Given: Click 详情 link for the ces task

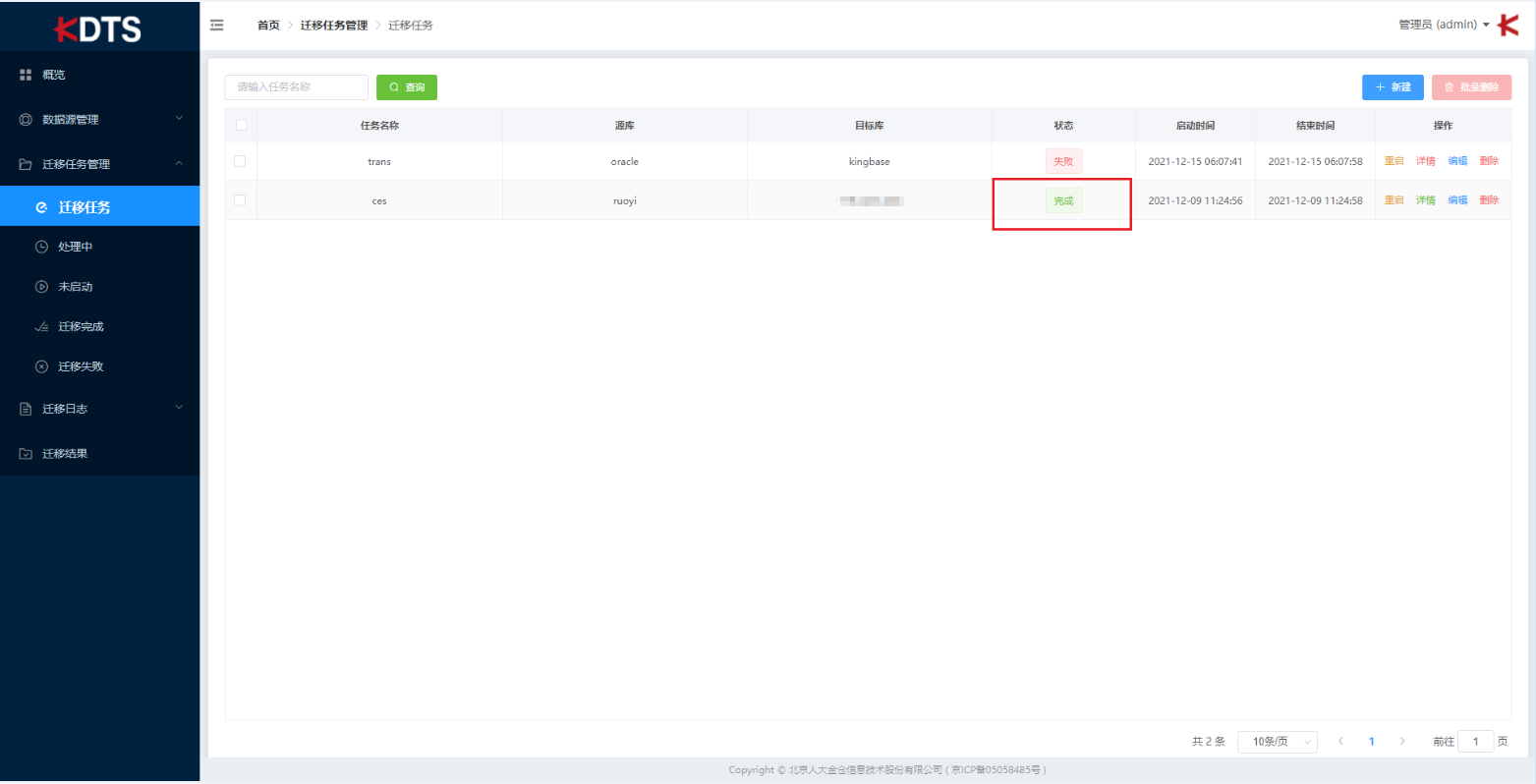Looking at the screenshot, I should 1426,200.
